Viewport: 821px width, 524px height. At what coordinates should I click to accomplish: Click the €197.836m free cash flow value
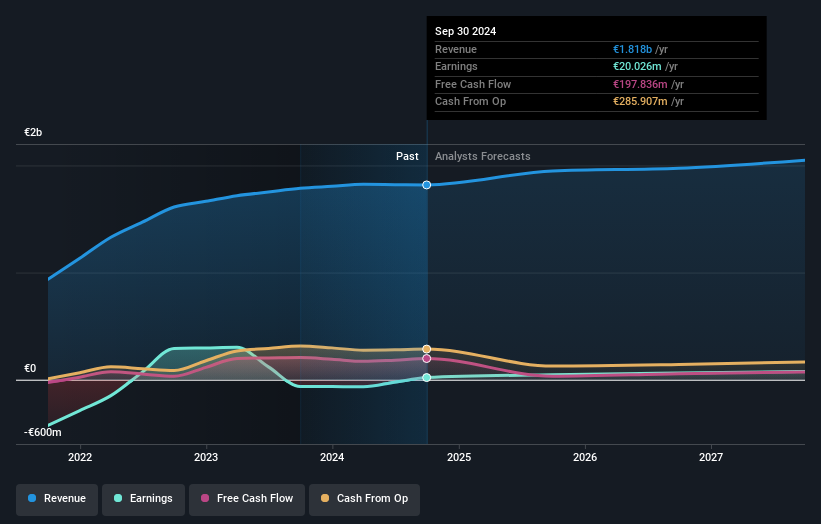tap(640, 84)
